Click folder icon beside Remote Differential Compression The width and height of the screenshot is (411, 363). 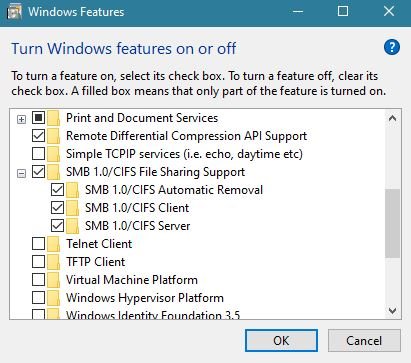pos(53,136)
